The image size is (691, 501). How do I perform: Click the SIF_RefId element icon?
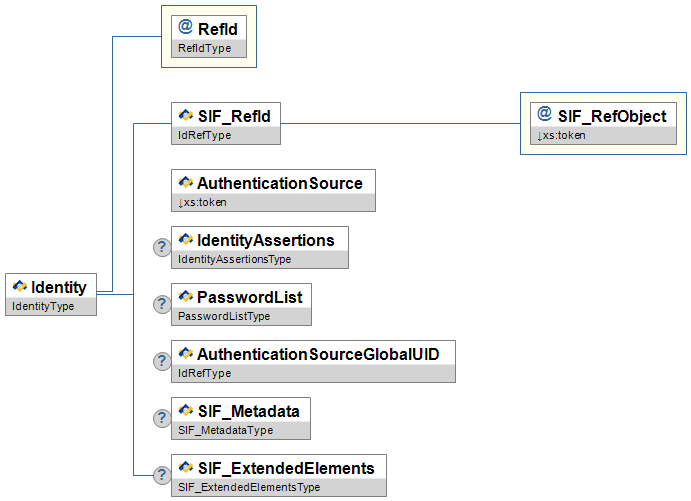click(186, 116)
